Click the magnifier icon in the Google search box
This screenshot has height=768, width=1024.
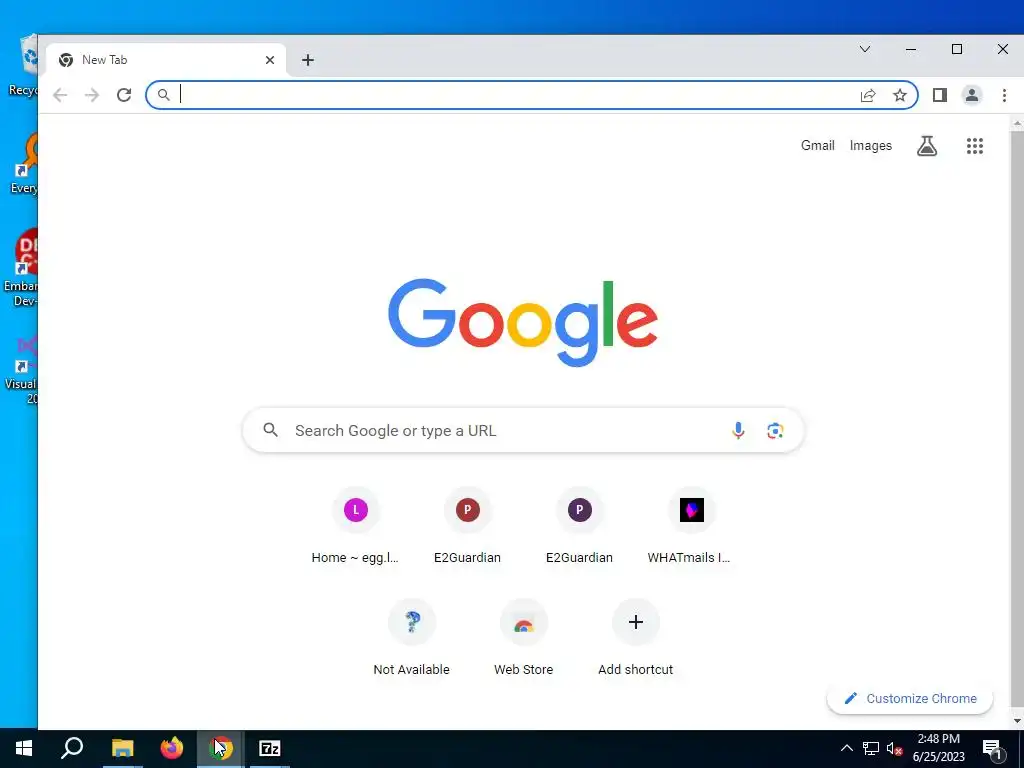point(270,430)
